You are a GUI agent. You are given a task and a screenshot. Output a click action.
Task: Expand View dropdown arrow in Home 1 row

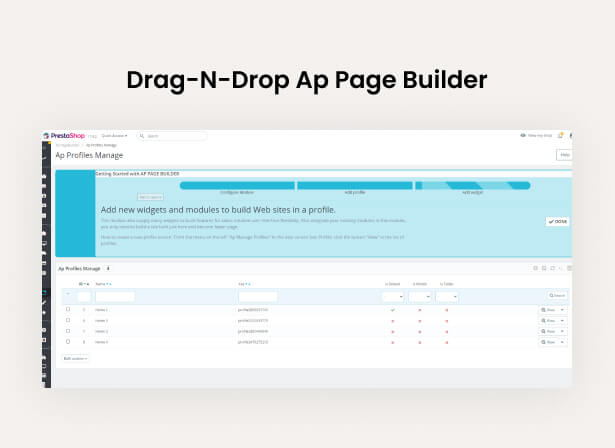point(562,310)
